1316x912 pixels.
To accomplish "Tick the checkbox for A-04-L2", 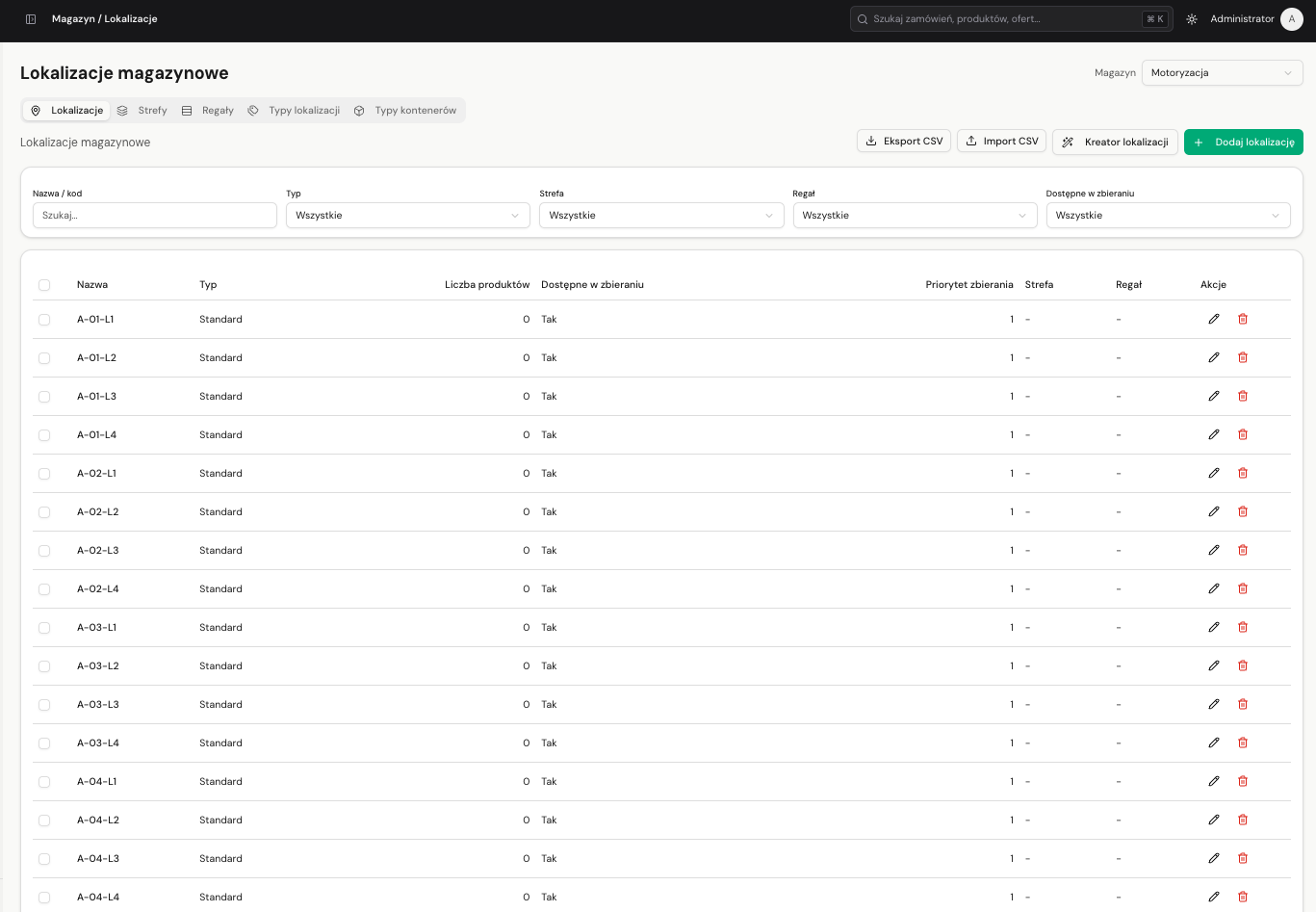I will (x=44, y=821).
